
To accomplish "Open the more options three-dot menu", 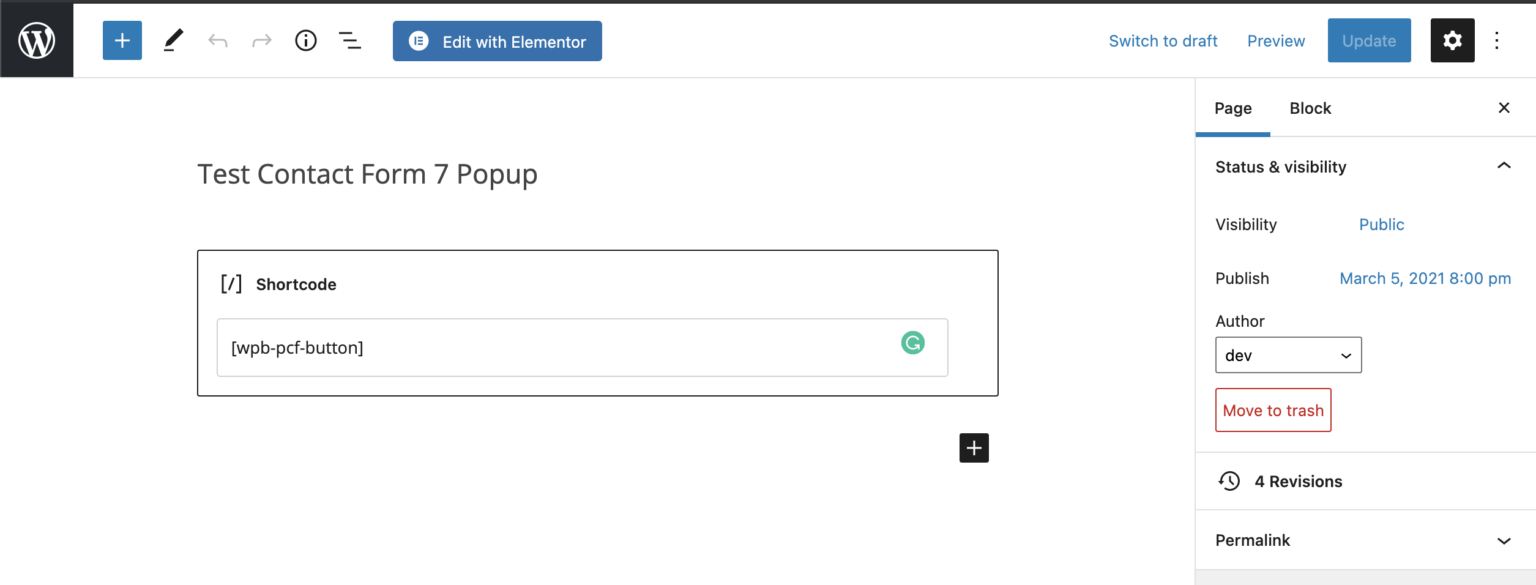I will click(1497, 40).
